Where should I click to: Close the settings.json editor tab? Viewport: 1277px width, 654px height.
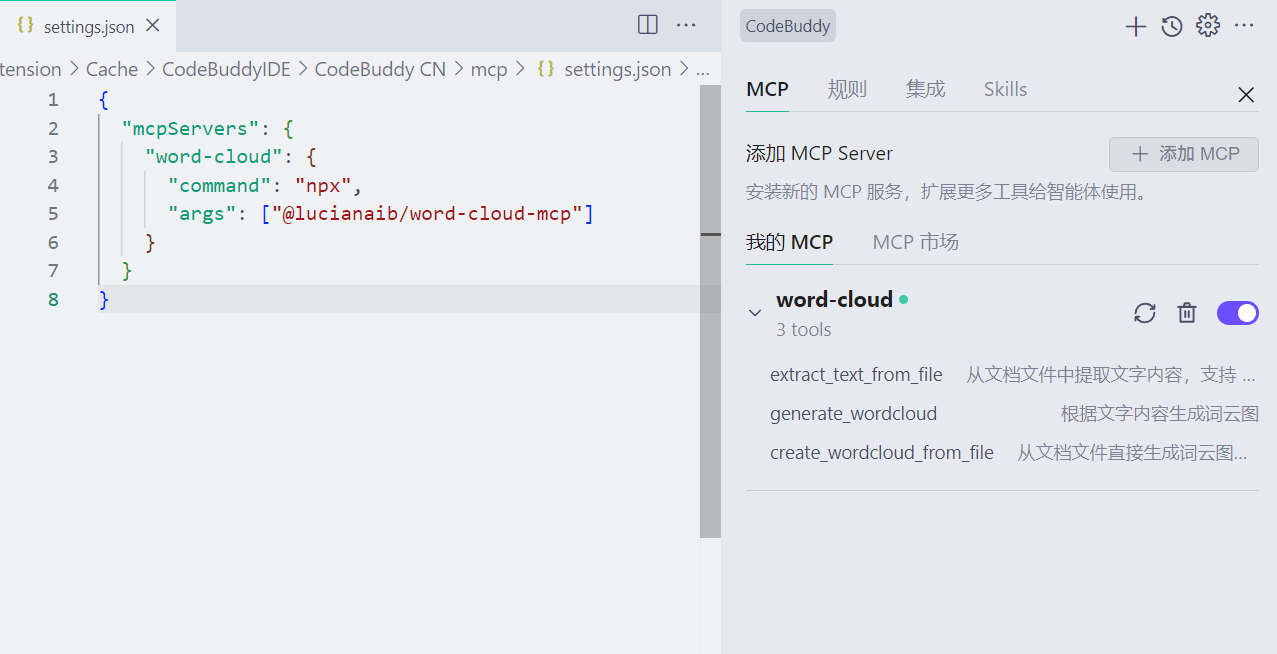pyautogui.click(x=152, y=26)
